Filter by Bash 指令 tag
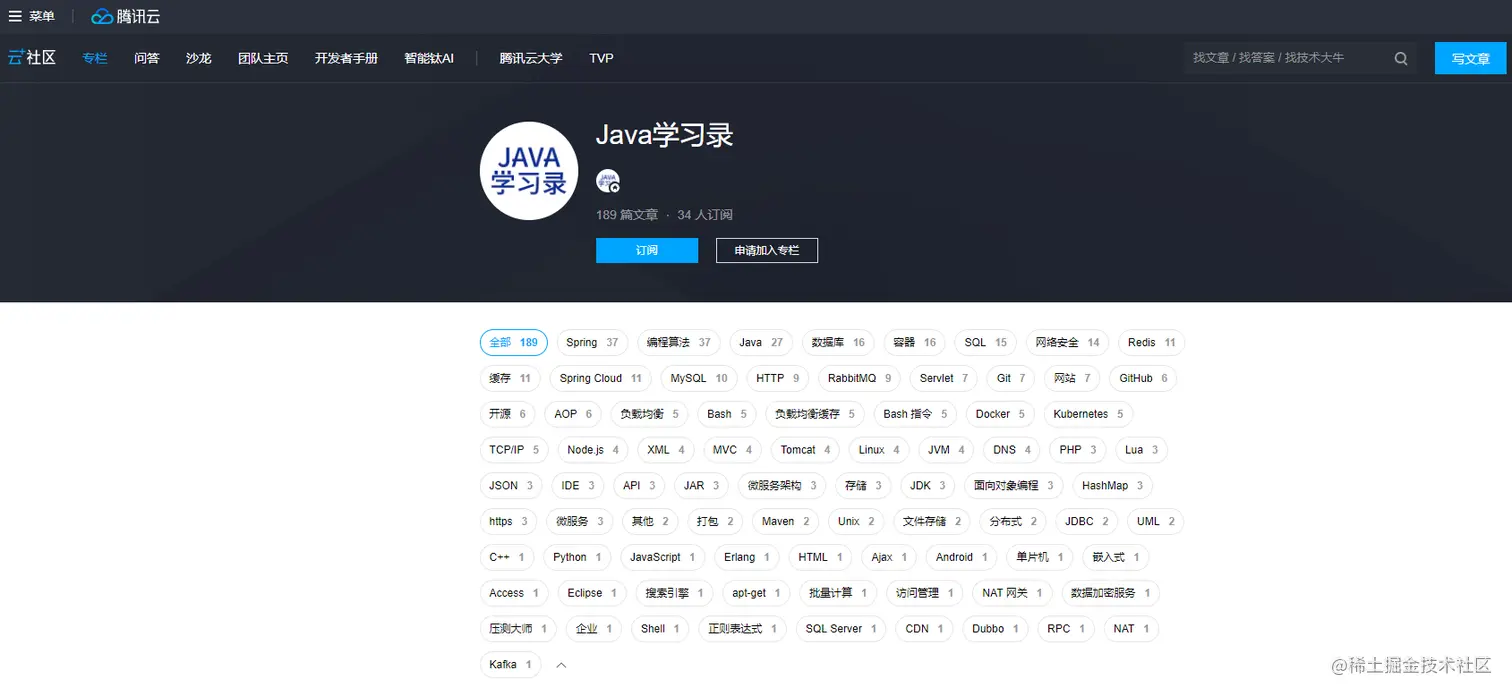The height and width of the screenshot is (696, 1512). 916,414
